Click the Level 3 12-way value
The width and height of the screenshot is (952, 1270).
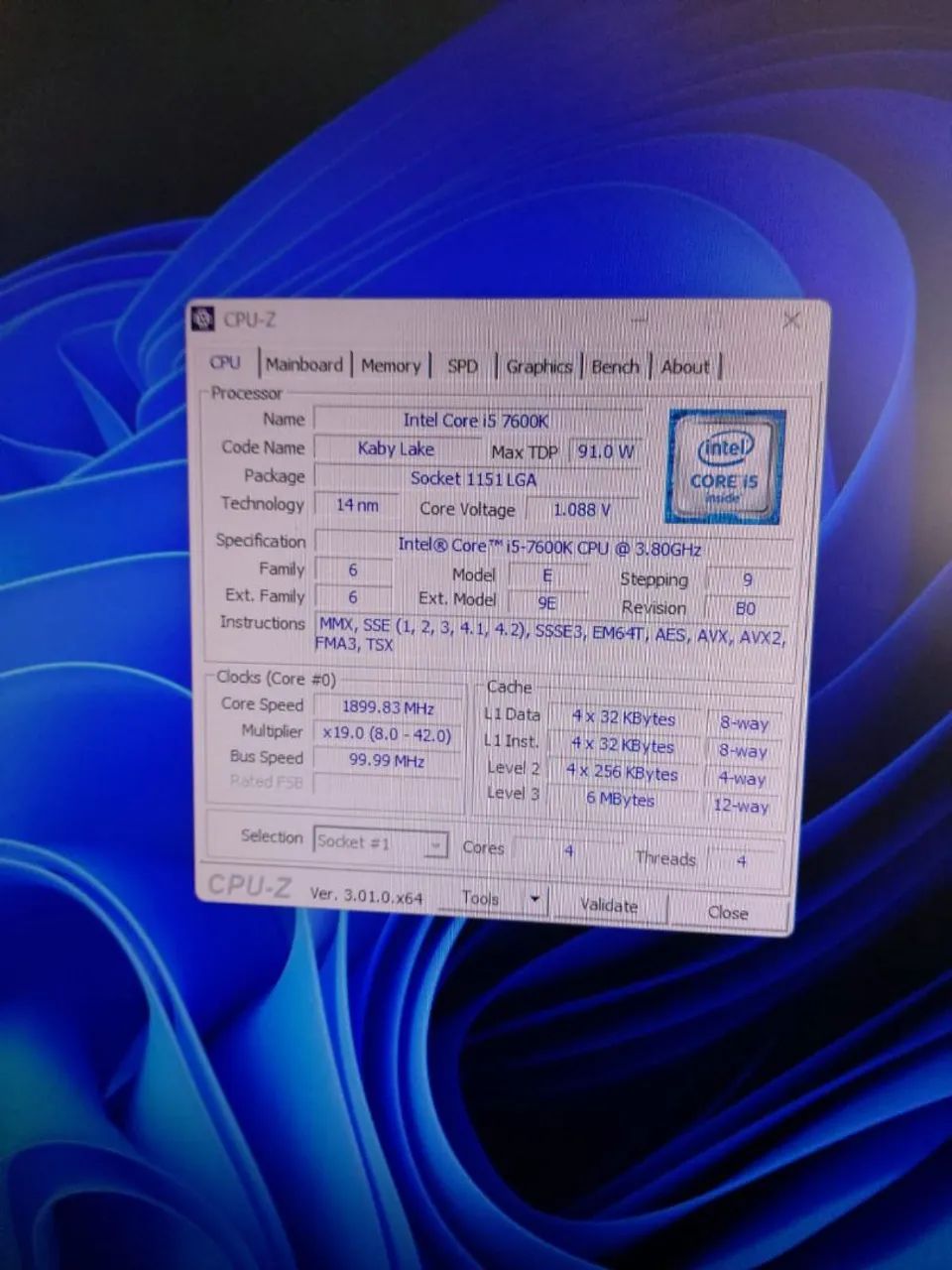pos(742,805)
